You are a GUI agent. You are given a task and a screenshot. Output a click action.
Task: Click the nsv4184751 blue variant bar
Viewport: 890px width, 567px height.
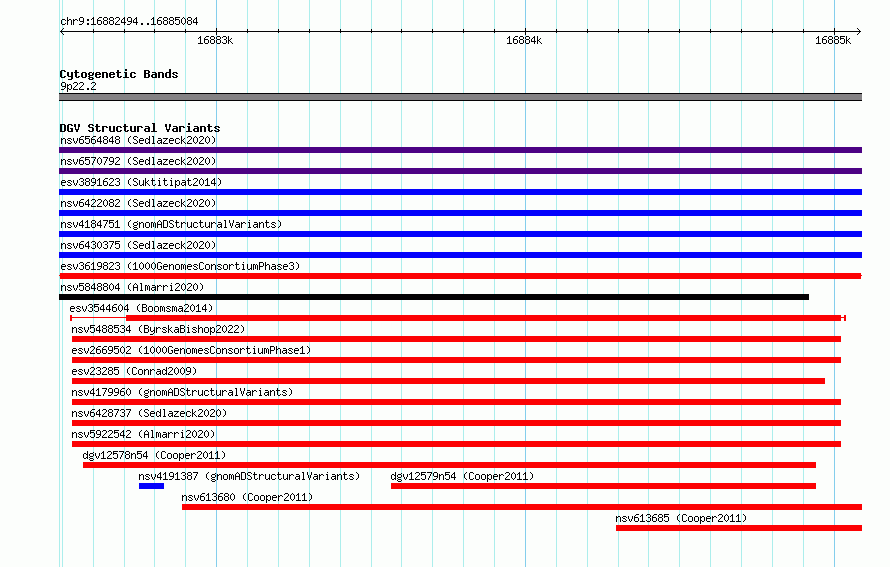(460, 234)
